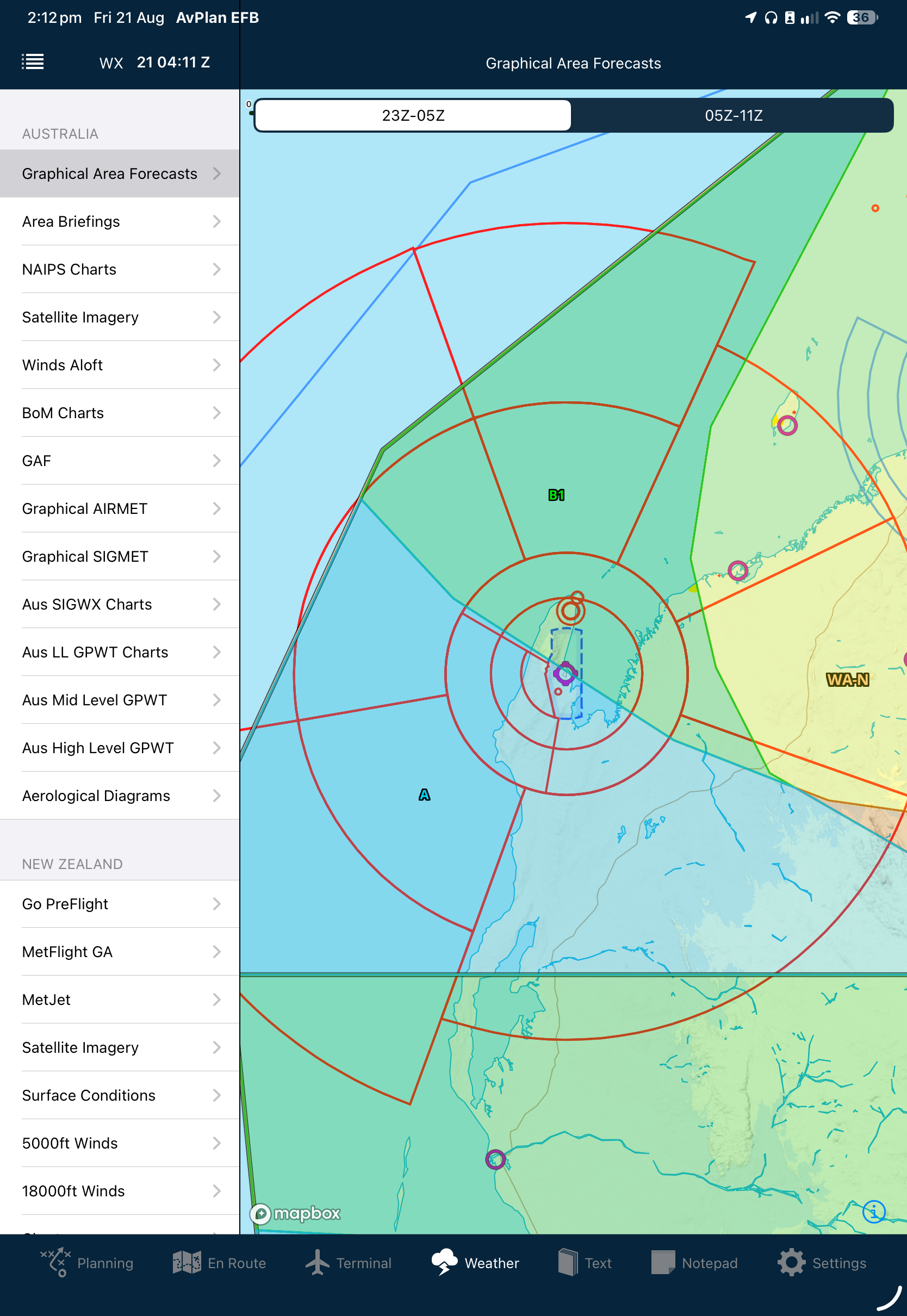Open MetJet
Viewport: 907px width, 1316px height.
click(119, 999)
